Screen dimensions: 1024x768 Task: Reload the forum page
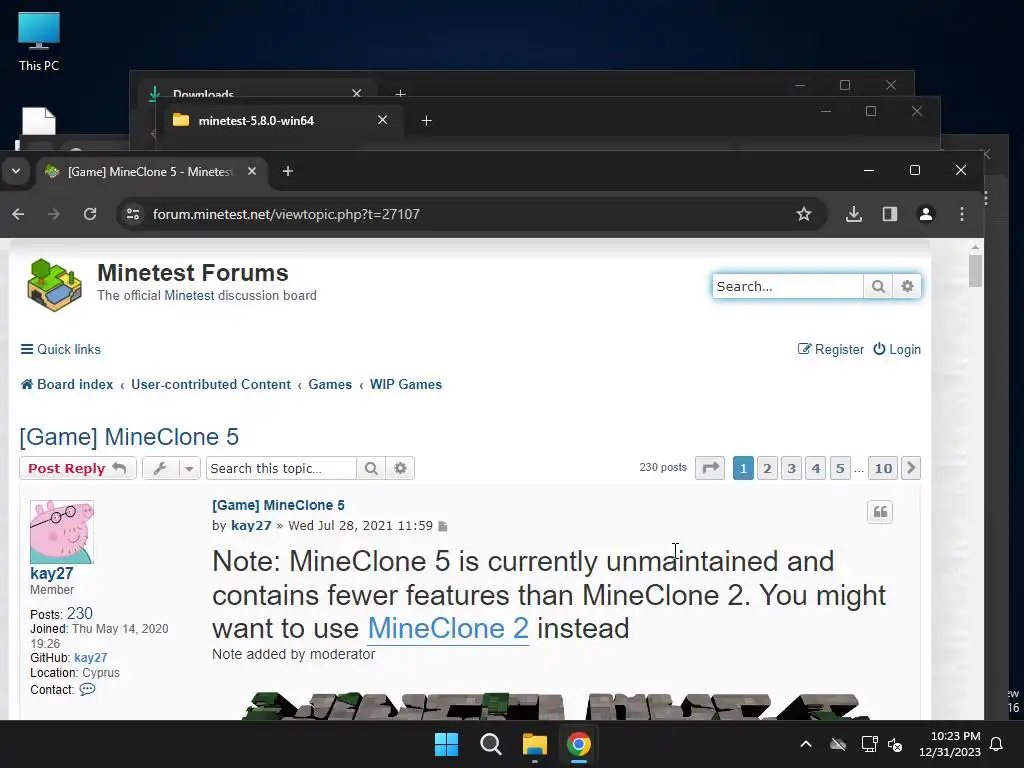tap(90, 214)
